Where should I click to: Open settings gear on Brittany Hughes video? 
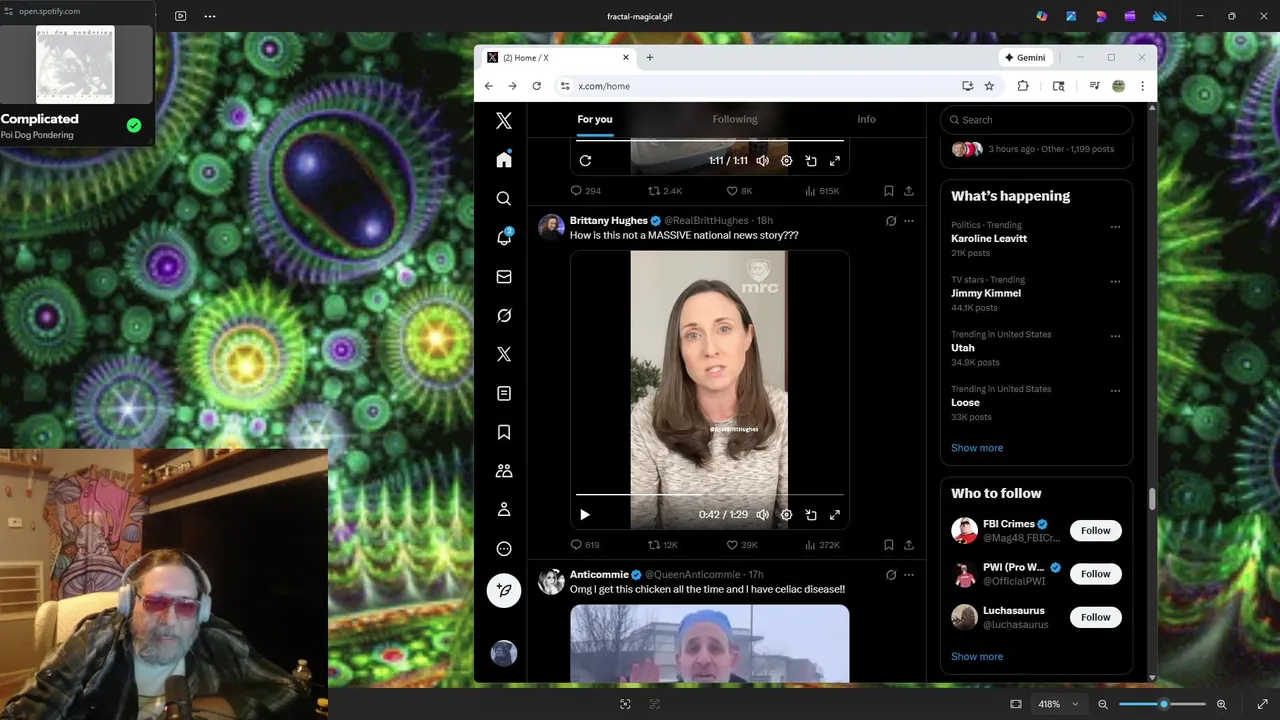786,515
